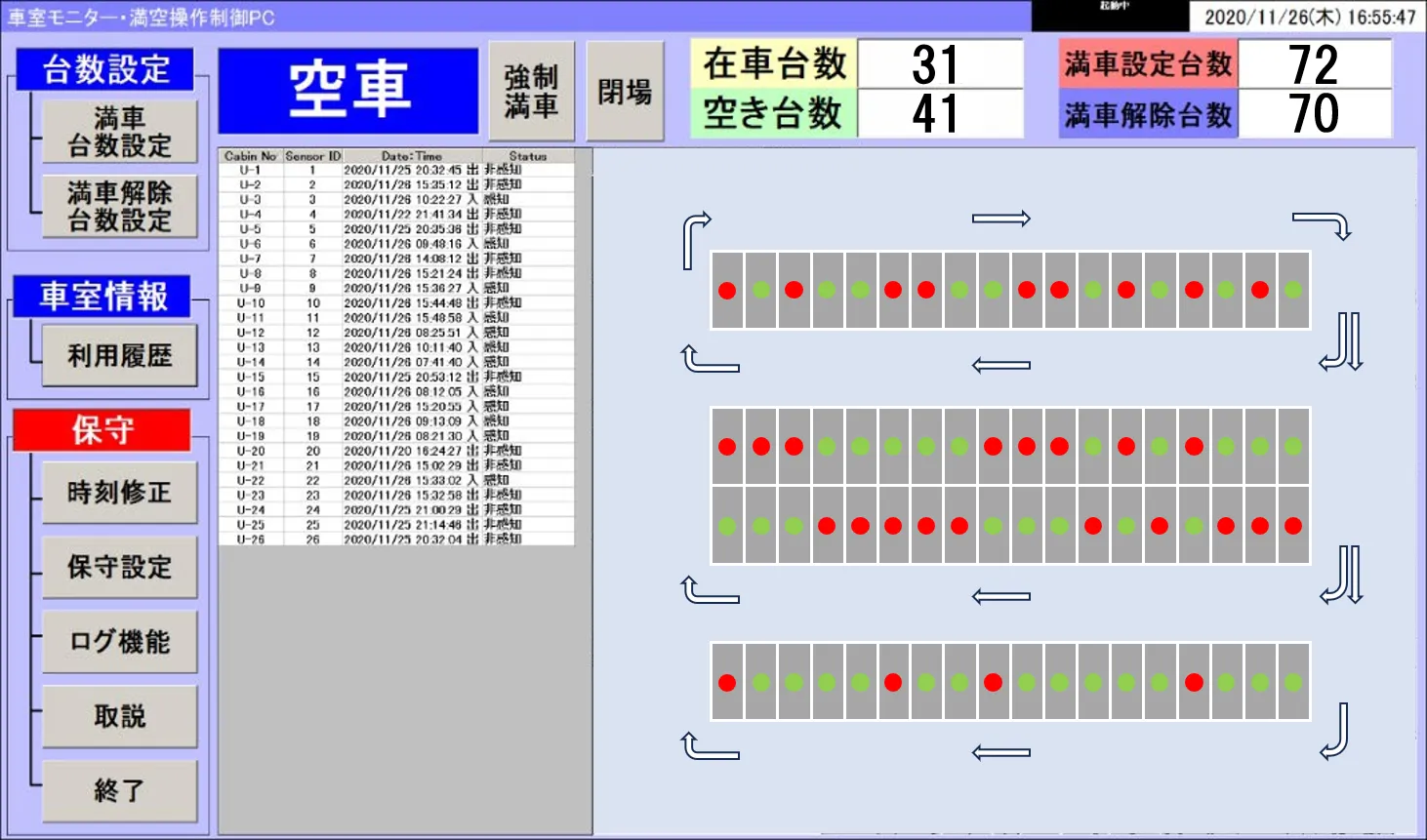Click the Cabin No column header
The width and height of the screenshot is (1427, 840).
coord(251,156)
